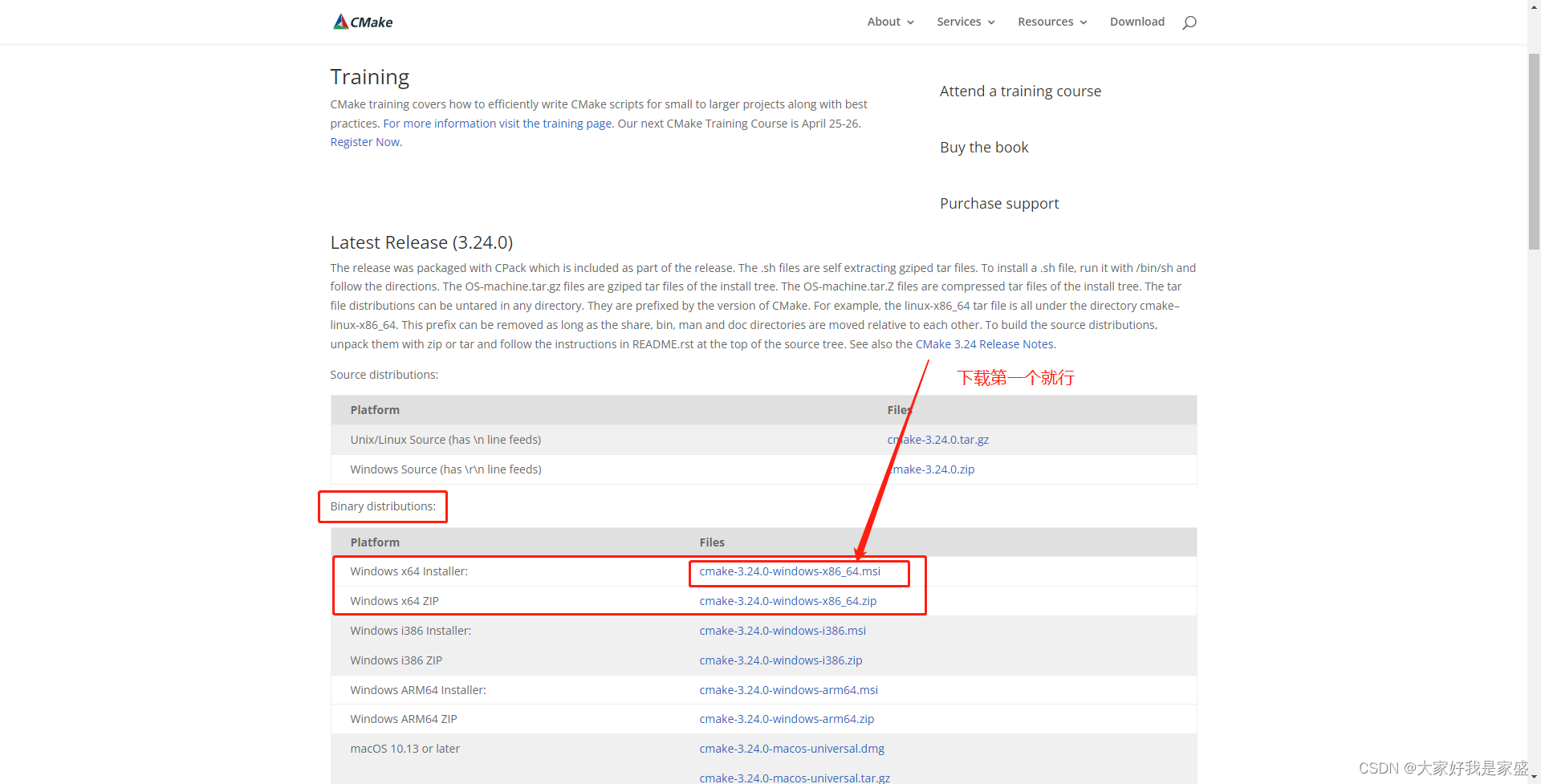Click the Register Now link
1541x784 pixels.
(x=366, y=142)
